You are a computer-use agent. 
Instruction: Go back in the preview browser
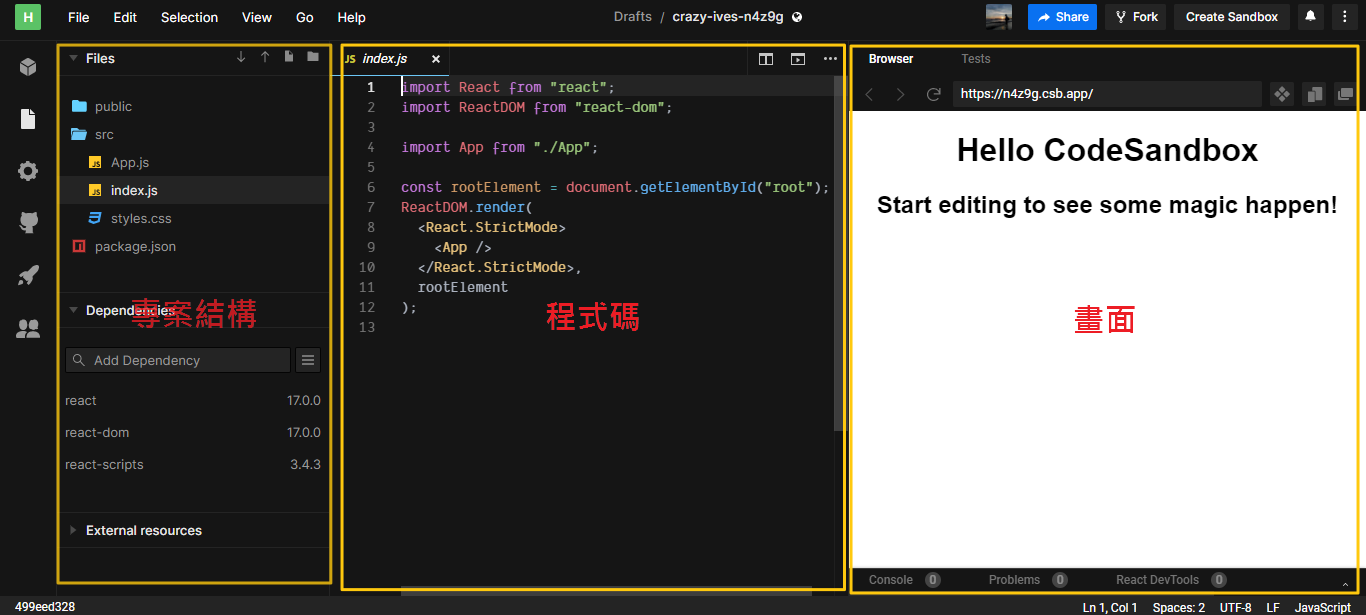click(x=869, y=94)
